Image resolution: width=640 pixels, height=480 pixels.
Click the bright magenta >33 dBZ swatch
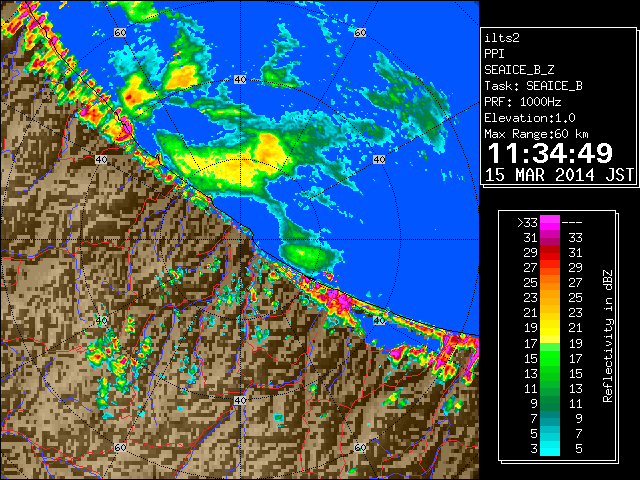550,223
